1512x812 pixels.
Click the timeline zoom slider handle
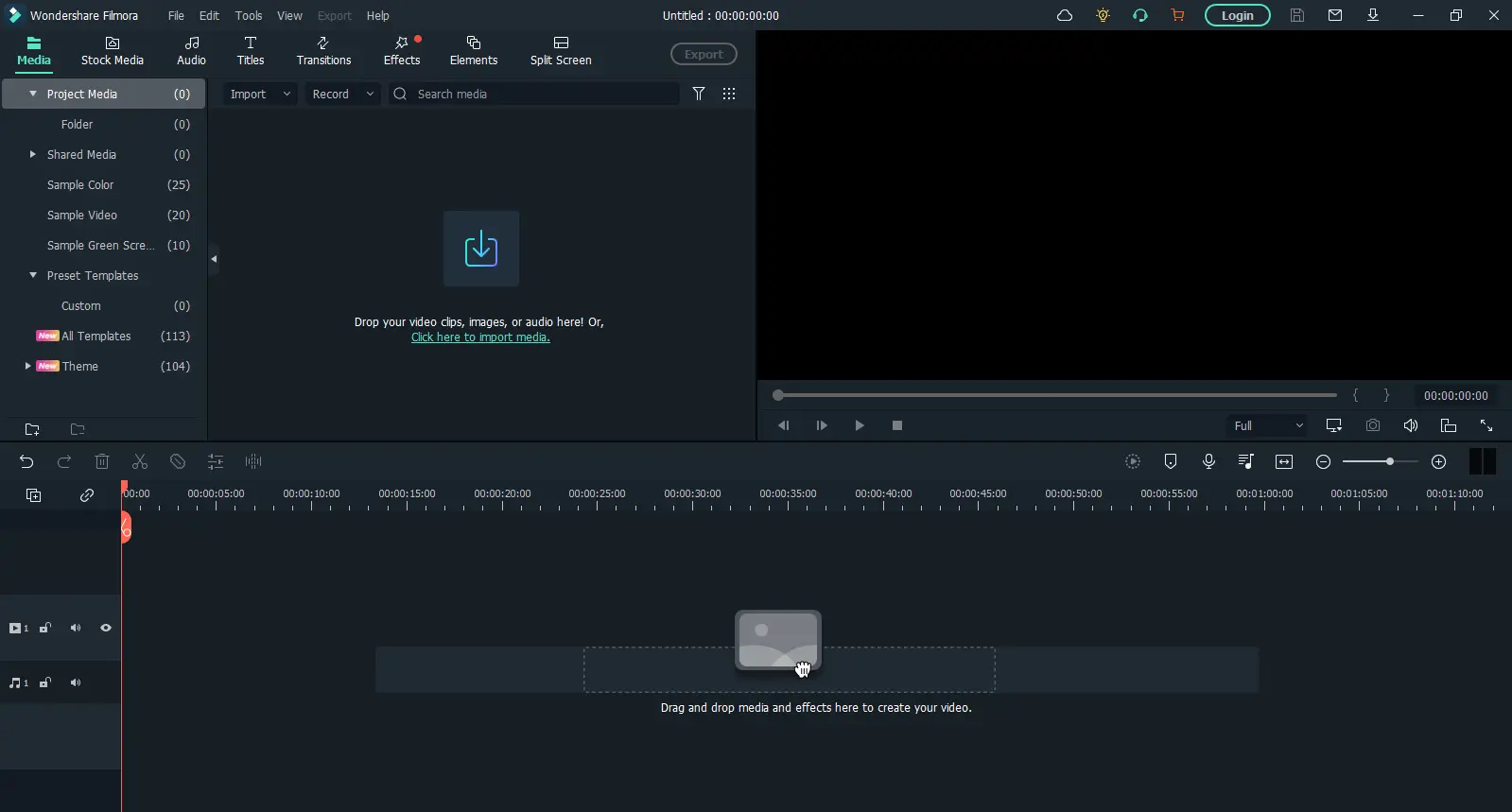coord(1389,461)
